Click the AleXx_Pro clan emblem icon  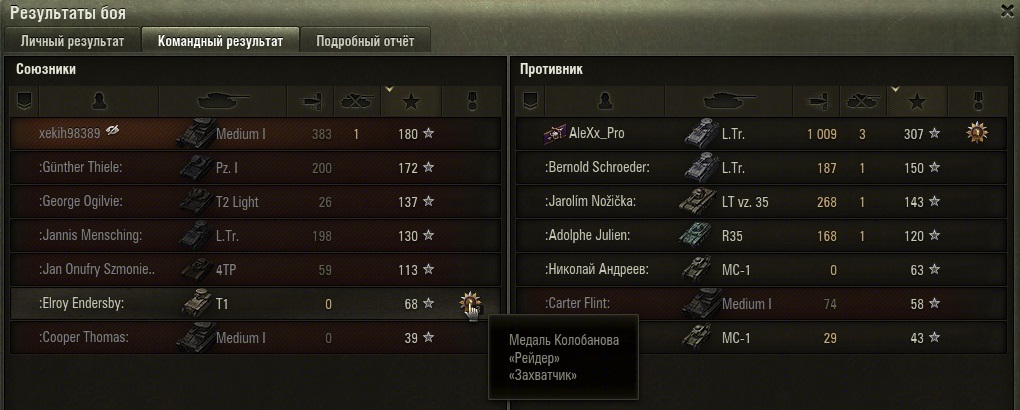(555, 134)
